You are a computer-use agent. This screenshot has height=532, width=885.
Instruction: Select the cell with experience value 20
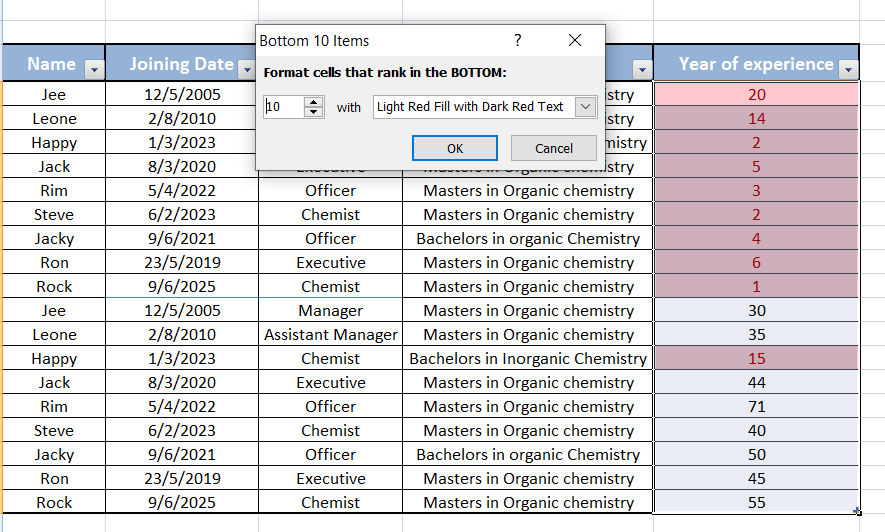[756, 94]
